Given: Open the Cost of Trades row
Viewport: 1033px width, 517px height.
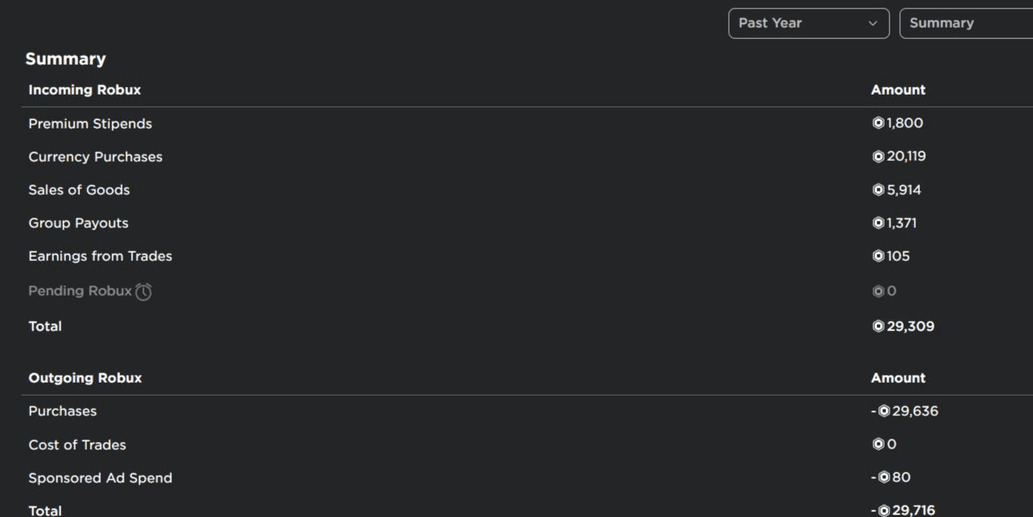Looking at the screenshot, I should pos(527,445).
